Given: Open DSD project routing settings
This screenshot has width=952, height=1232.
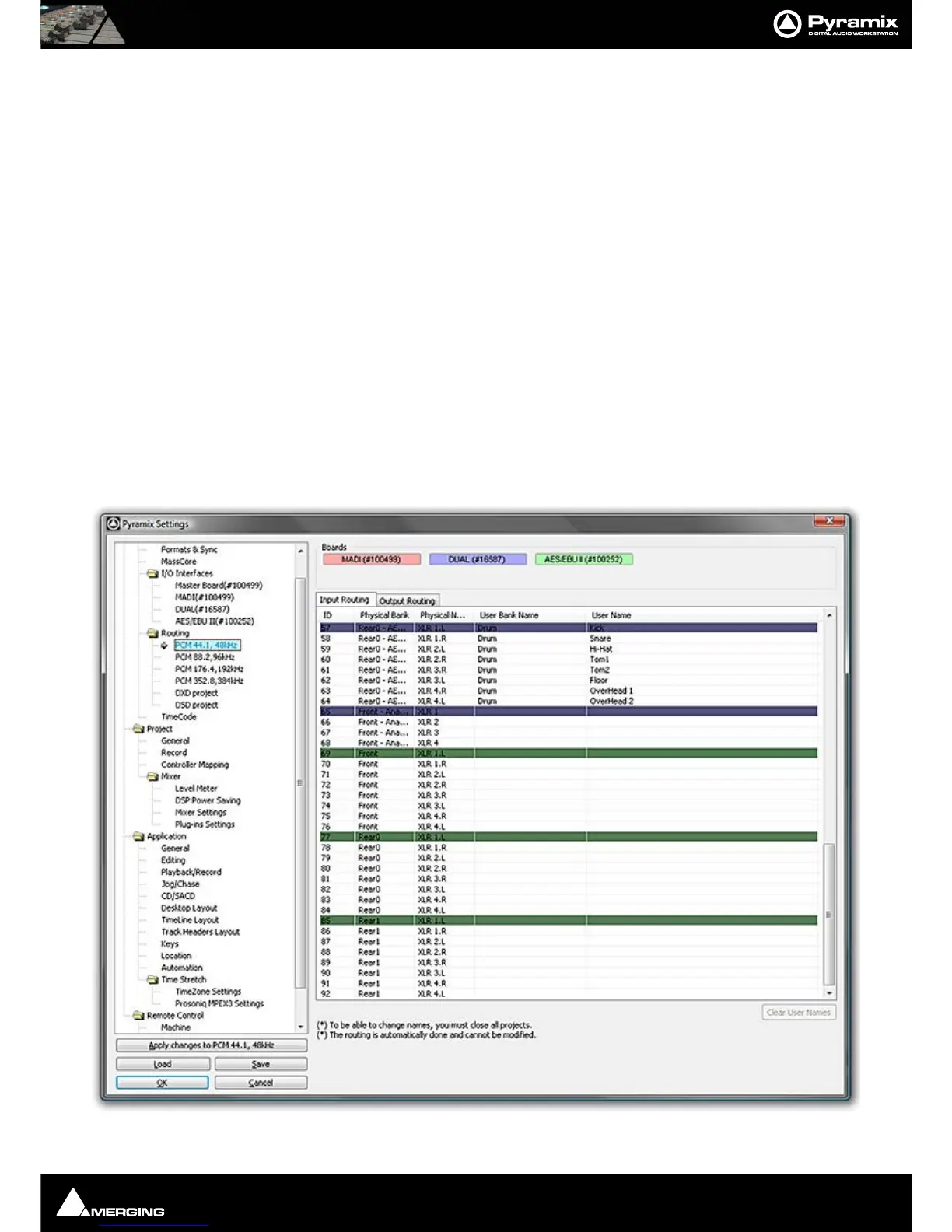Looking at the screenshot, I should pyautogui.click(x=196, y=705).
